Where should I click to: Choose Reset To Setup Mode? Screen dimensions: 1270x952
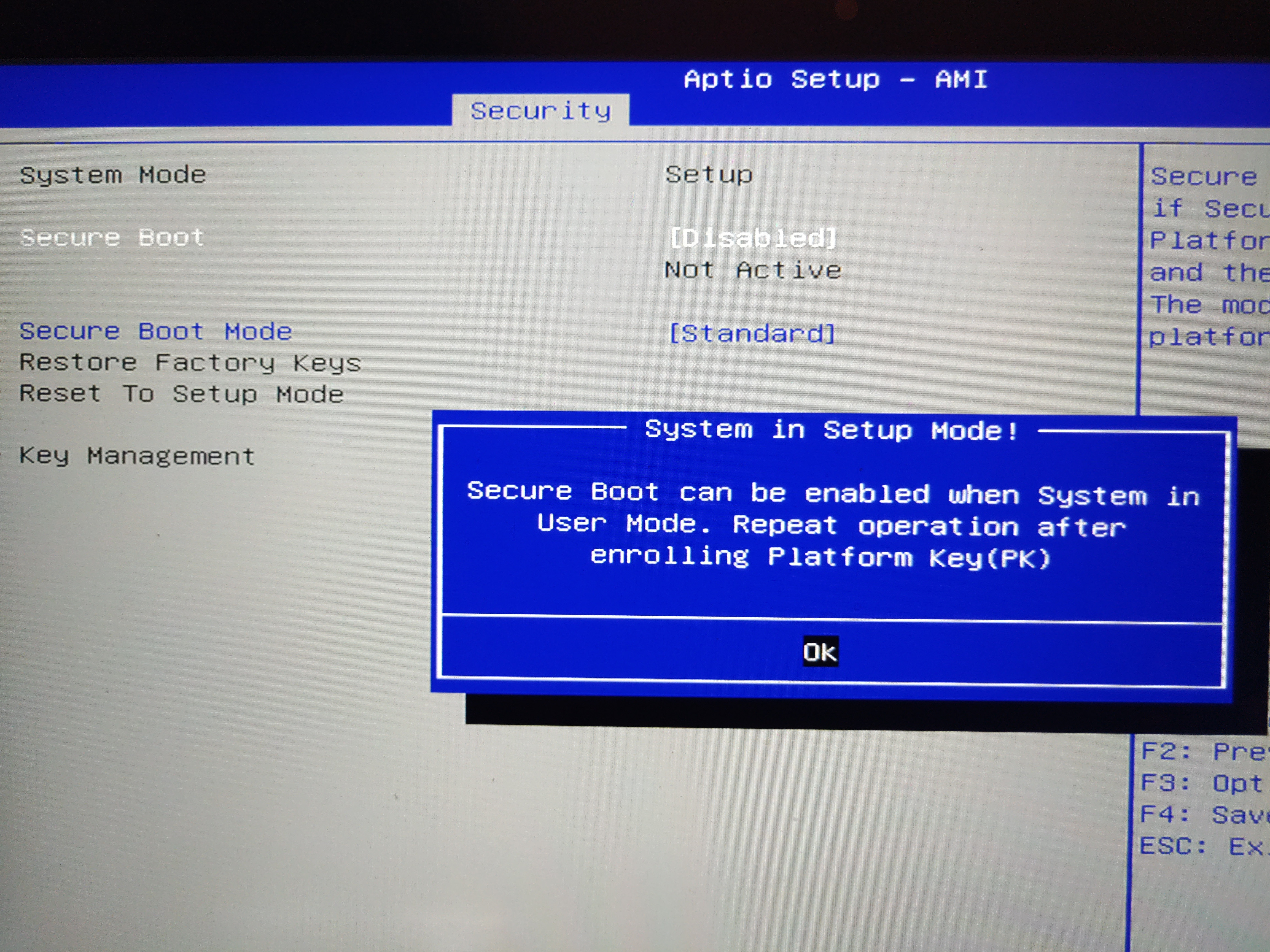pyautogui.click(x=181, y=394)
